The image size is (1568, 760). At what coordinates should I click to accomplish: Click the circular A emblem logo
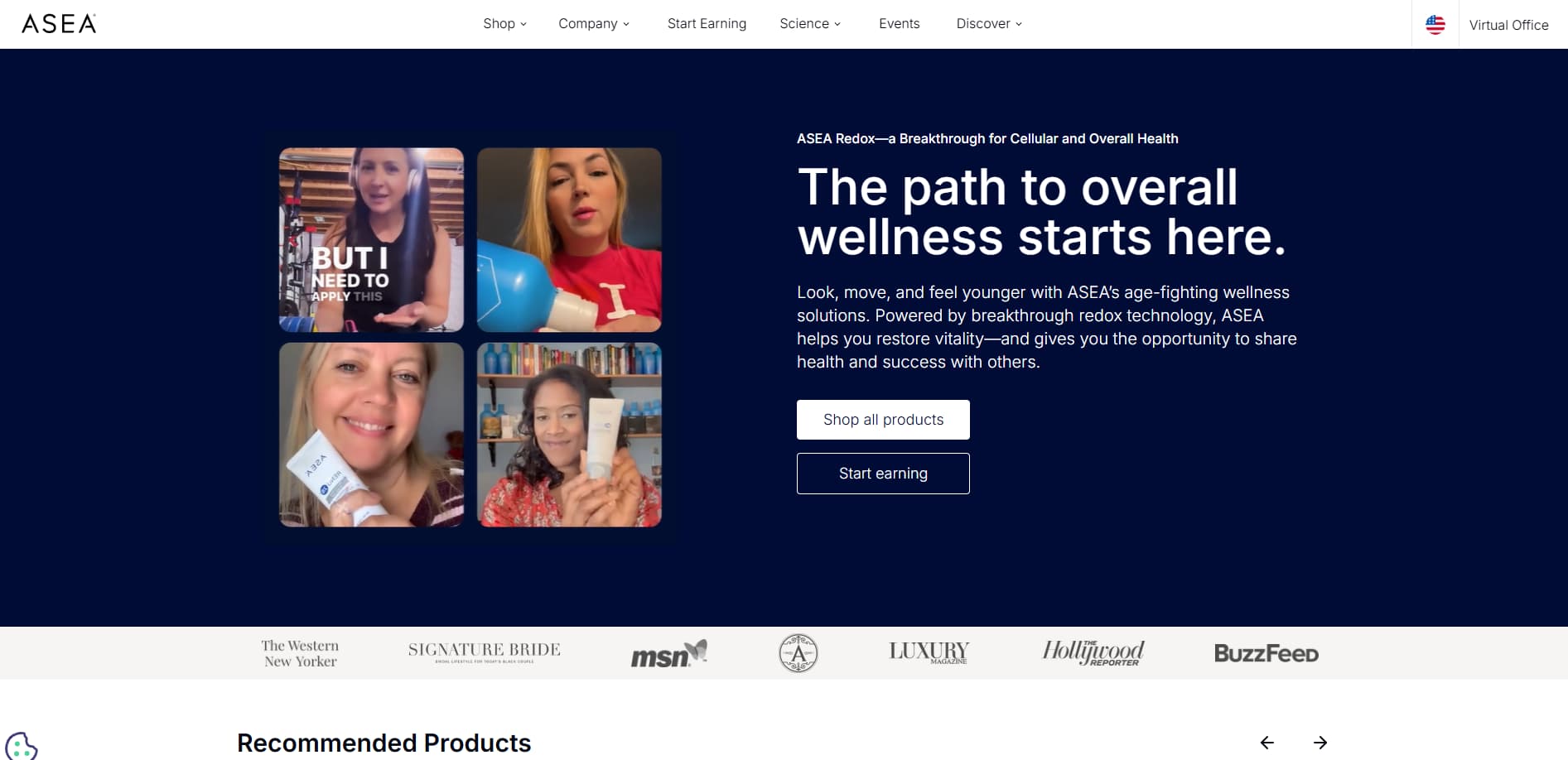tap(798, 653)
